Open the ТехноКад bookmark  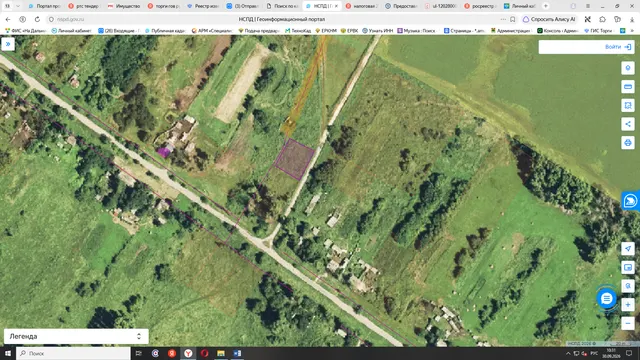click(298, 31)
